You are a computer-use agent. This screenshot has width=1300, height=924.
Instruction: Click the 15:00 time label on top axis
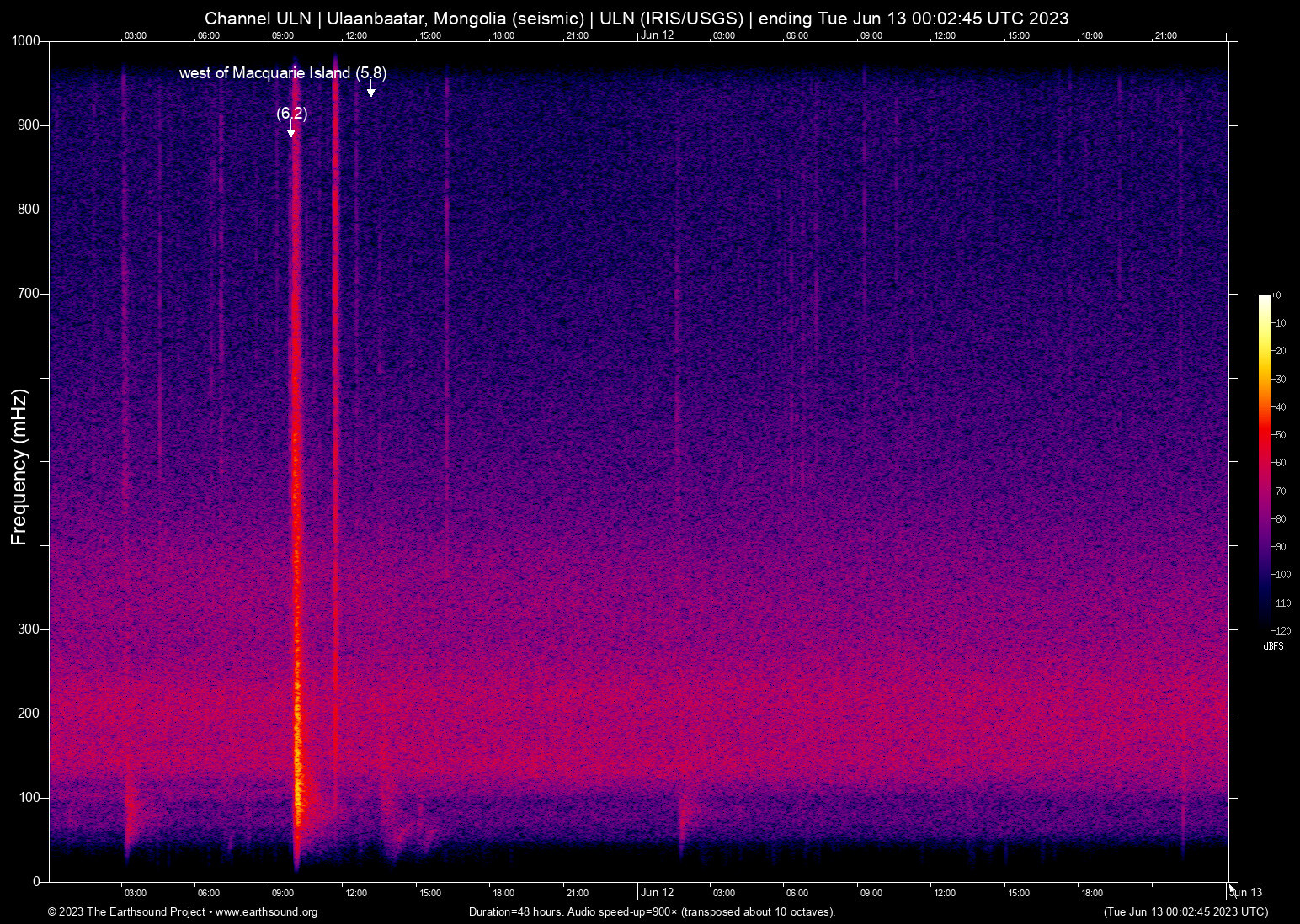[430, 35]
